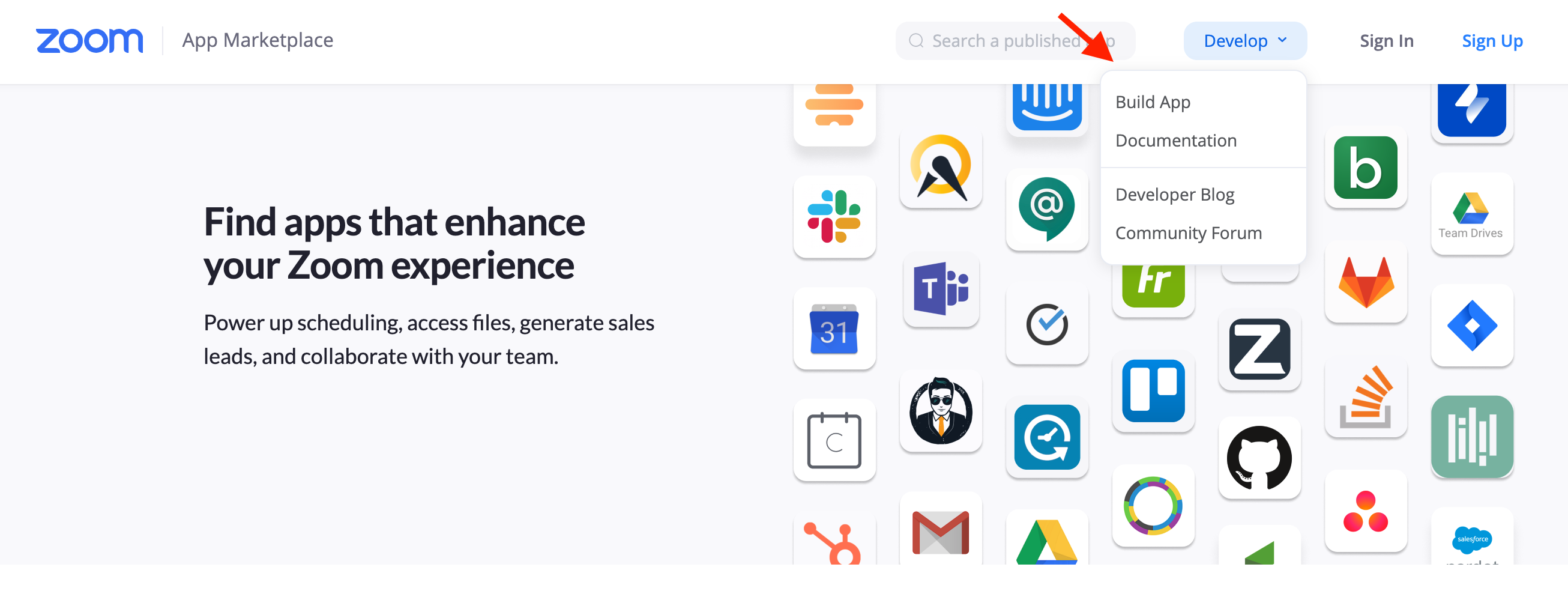
Task: Click the Stack Overflow app icon
Action: pos(1366,397)
